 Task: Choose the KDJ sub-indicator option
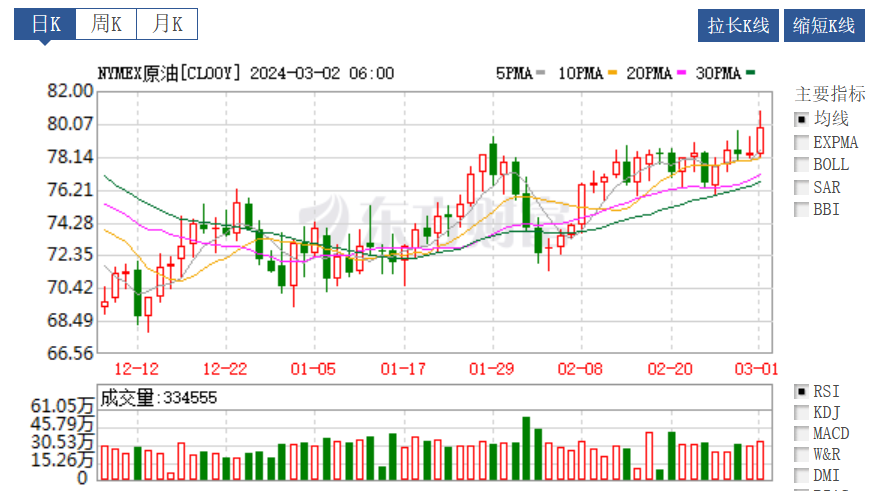(x=801, y=413)
